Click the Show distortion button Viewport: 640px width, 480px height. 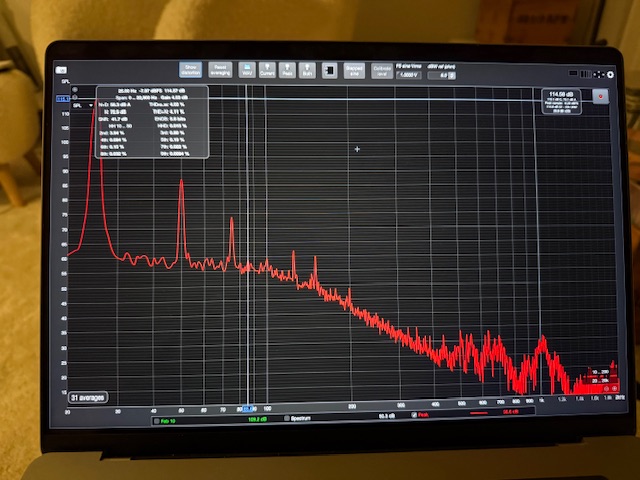pos(190,70)
